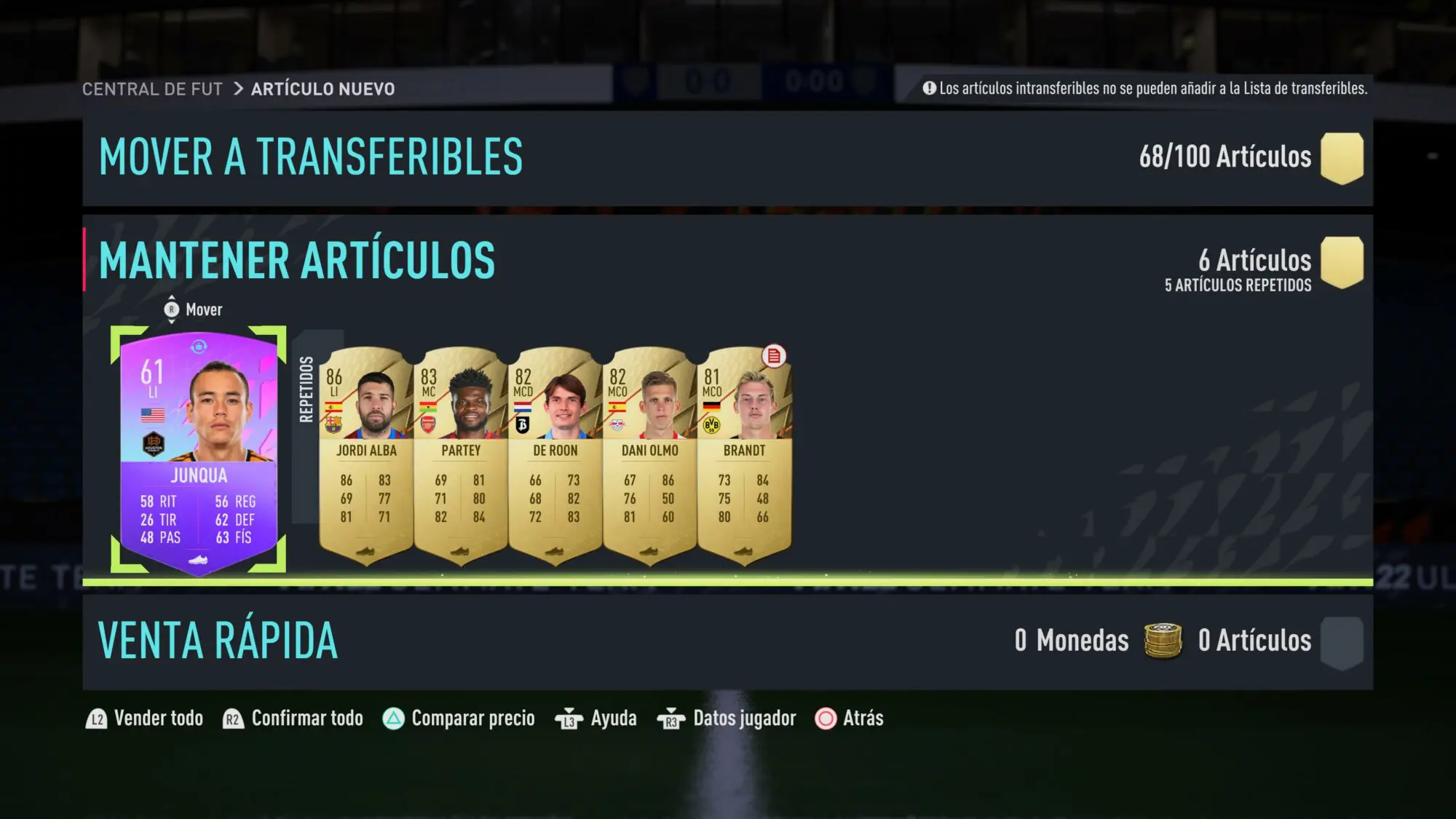1456x819 pixels.
Task: Open the Mover a Transferibles section
Action: (x=728, y=158)
